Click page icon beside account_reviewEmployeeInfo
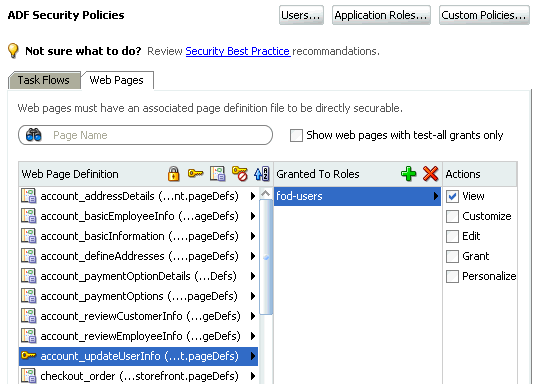 click(28, 336)
